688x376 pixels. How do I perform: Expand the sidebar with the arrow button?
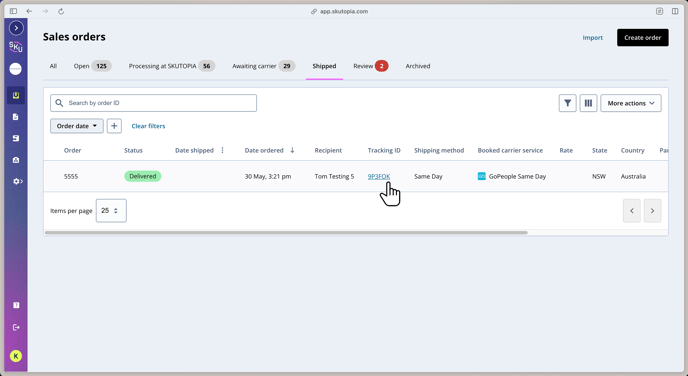point(16,28)
